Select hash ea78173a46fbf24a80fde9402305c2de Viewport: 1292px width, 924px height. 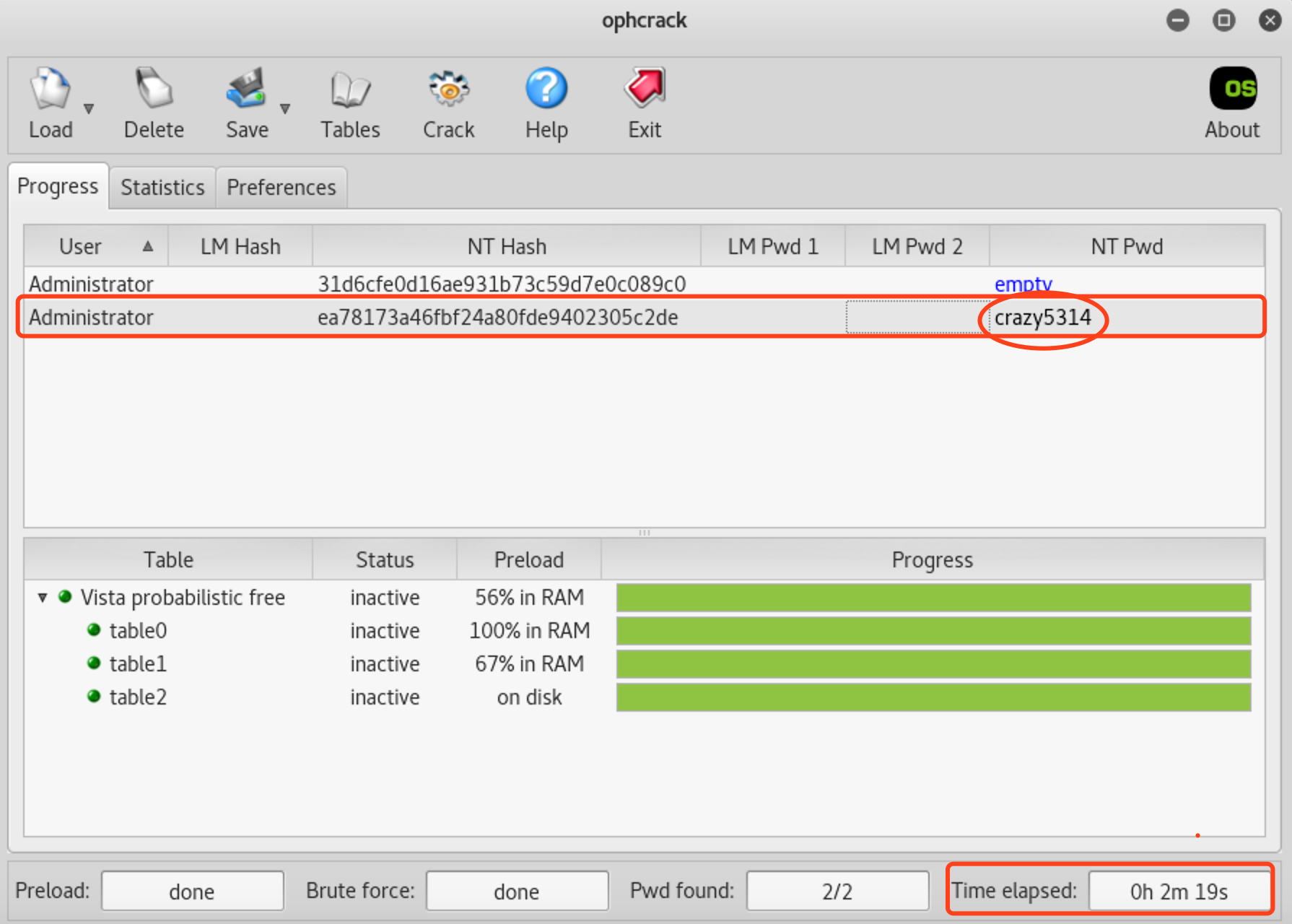[x=498, y=317]
